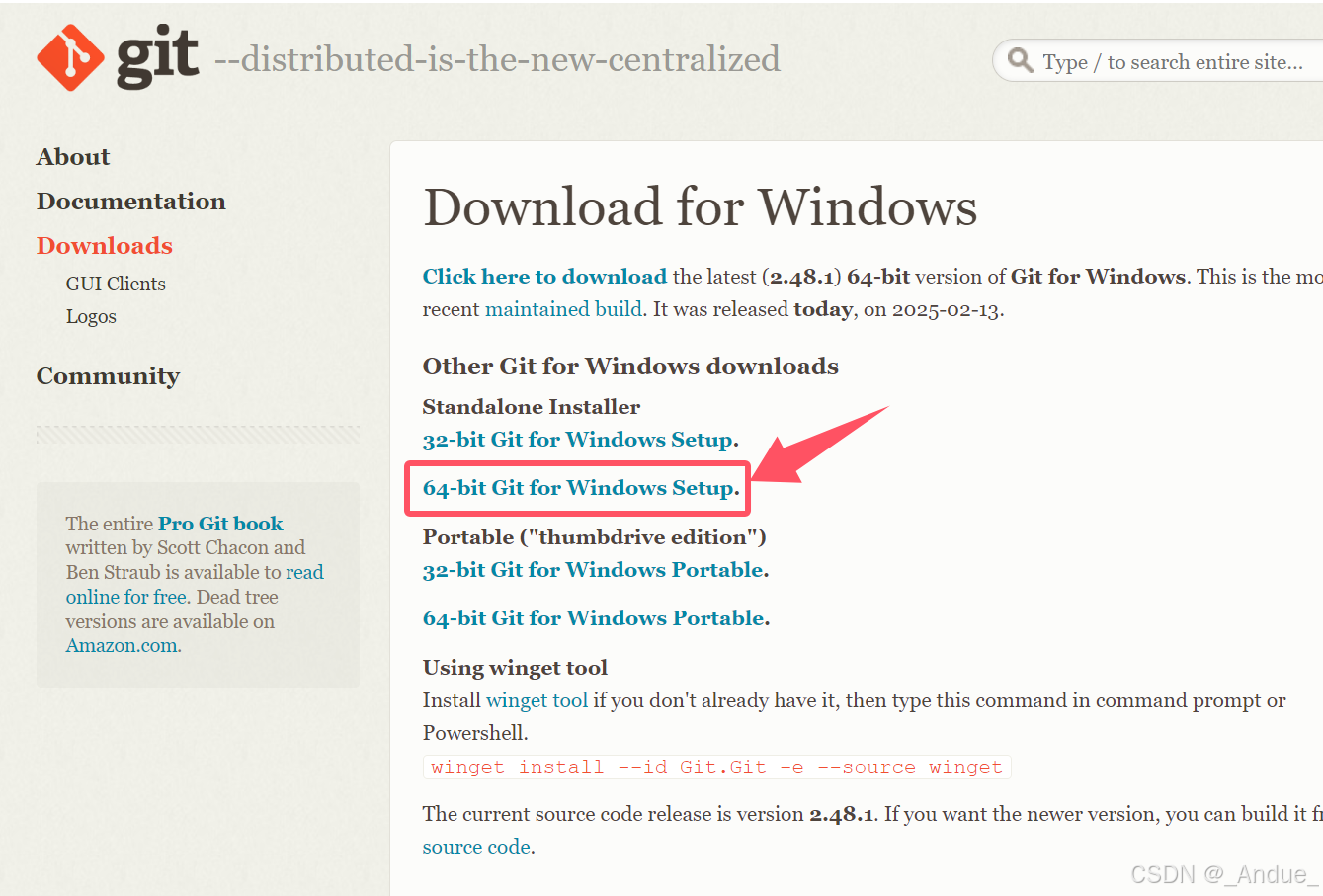Open the source code link

click(x=476, y=846)
